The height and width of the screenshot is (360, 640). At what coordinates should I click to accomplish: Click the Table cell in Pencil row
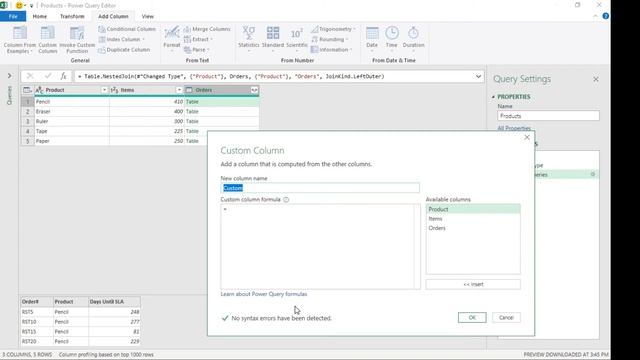[222, 102]
